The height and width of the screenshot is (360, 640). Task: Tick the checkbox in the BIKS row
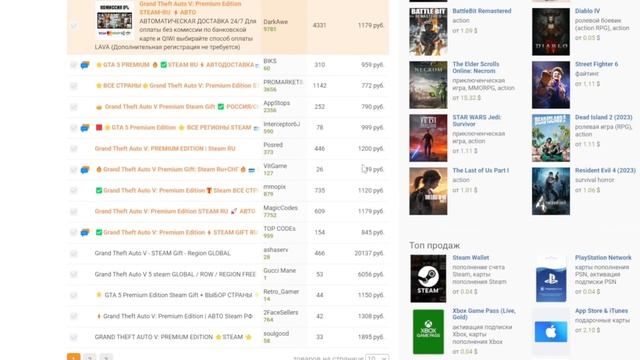[73, 65]
